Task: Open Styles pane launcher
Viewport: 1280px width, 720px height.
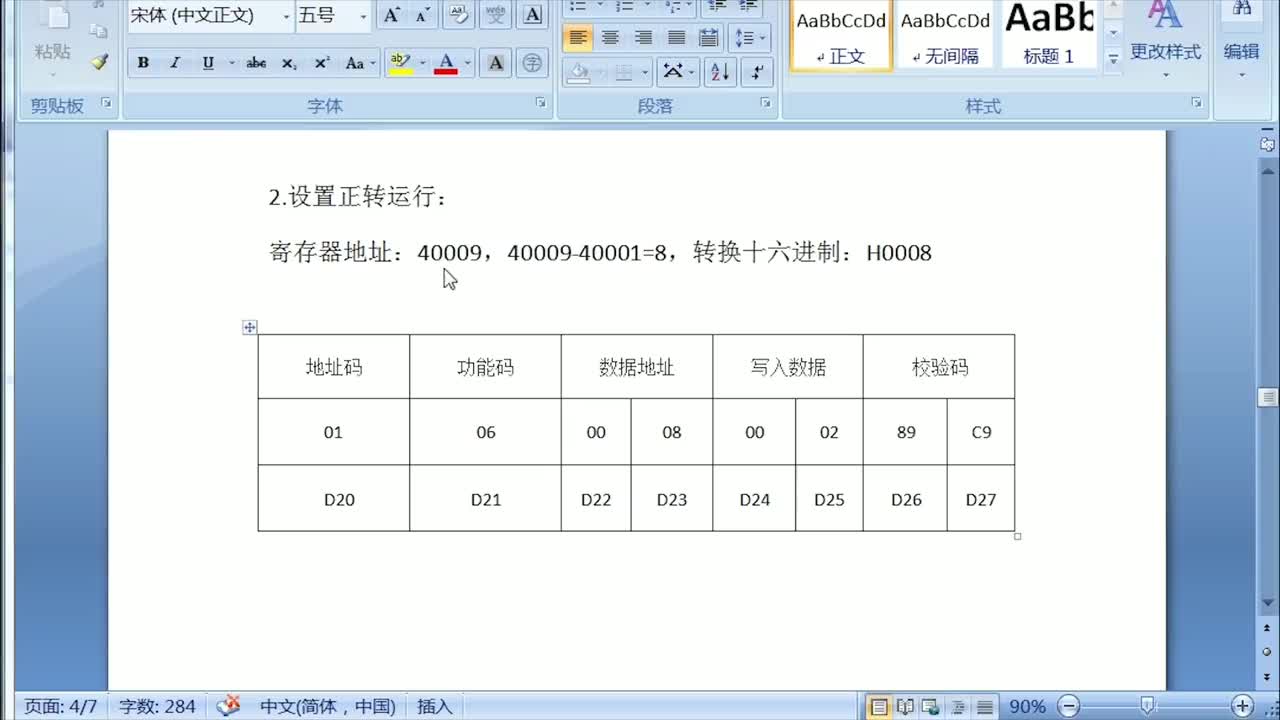Action: click(x=1196, y=103)
